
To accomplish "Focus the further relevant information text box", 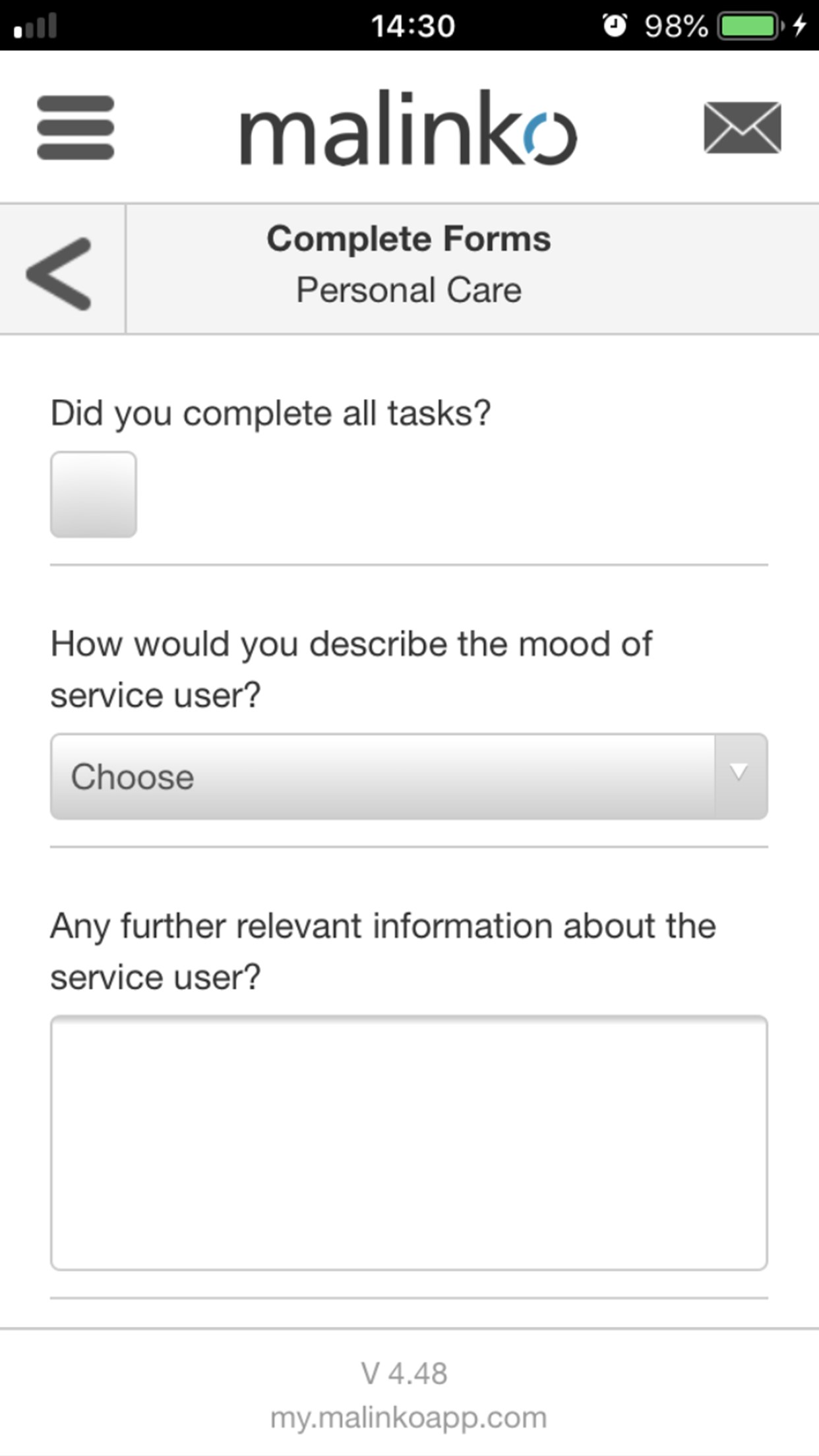I will point(408,1142).
